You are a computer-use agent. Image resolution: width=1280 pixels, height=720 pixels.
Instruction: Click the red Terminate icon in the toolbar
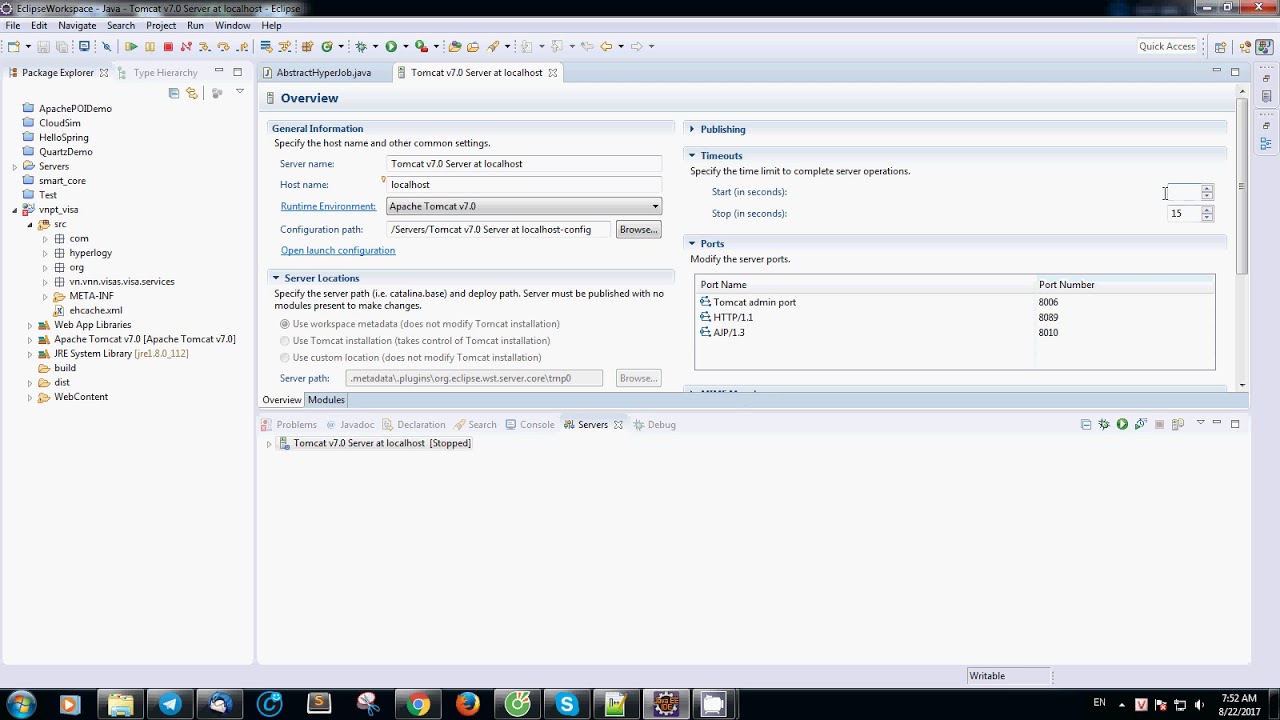pos(168,46)
